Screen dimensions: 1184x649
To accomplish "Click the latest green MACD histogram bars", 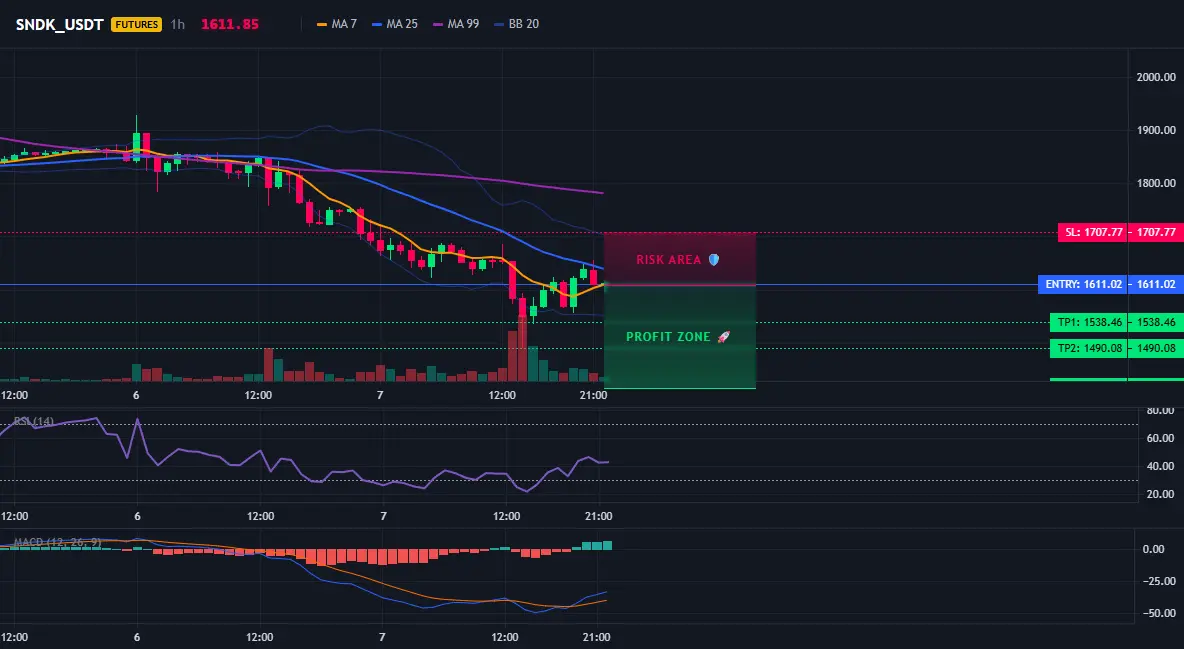I will [x=597, y=545].
